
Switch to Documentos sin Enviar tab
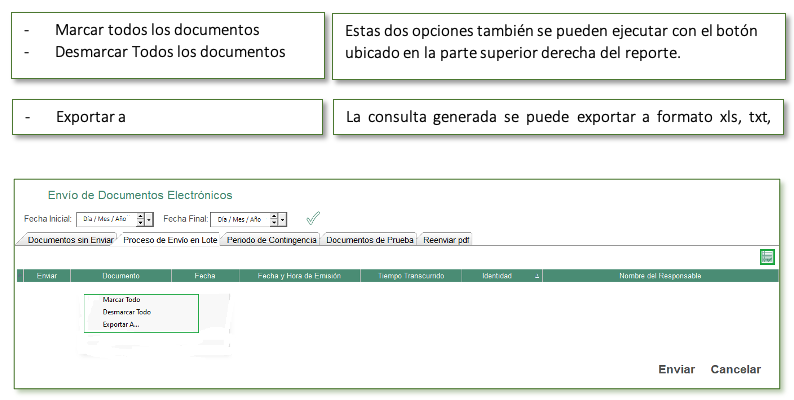pyautogui.click(x=69, y=240)
